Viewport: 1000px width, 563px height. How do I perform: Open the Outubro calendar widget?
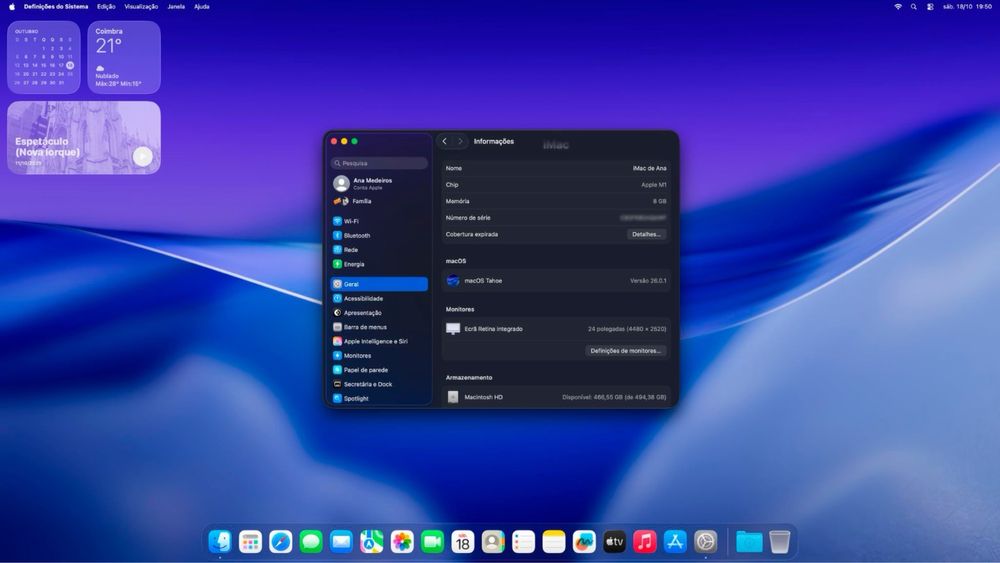click(44, 57)
